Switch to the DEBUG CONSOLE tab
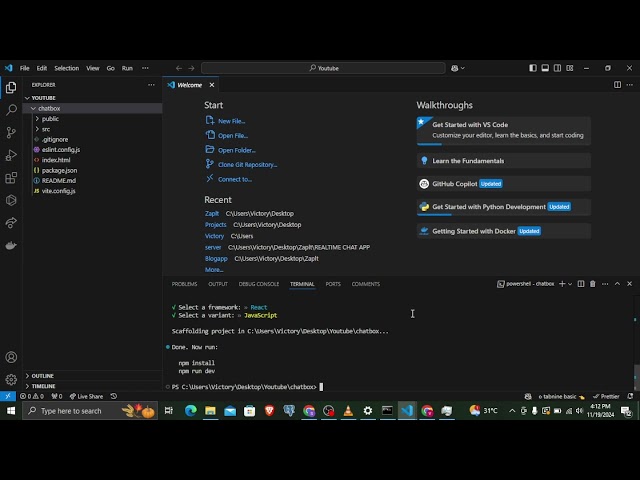 pos(259,284)
